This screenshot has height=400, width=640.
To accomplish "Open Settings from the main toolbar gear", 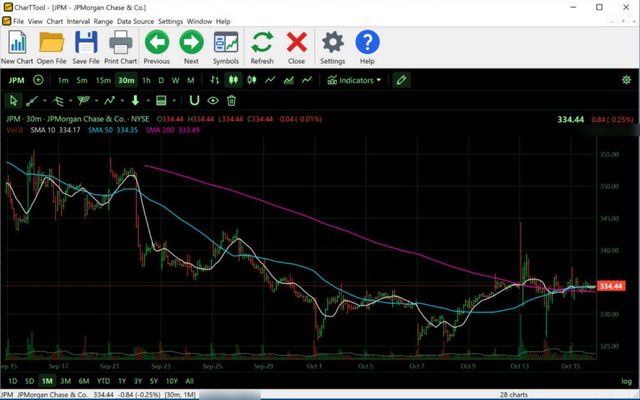I will (x=333, y=47).
